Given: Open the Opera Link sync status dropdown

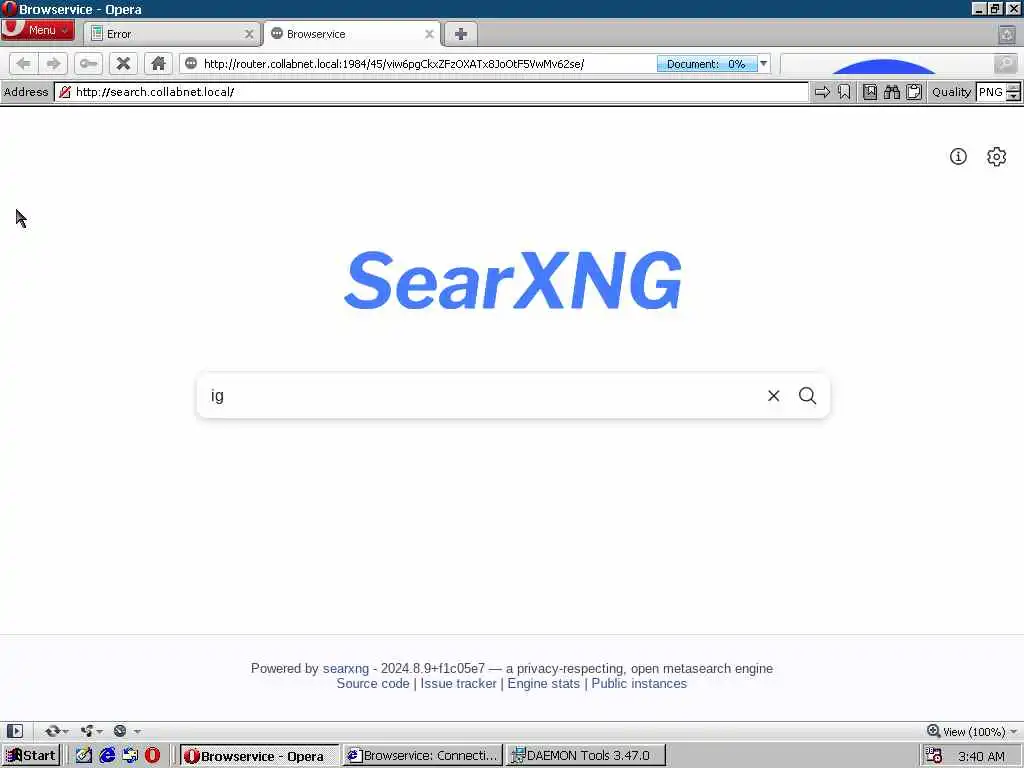Looking at the screenshot, I should pos(56,731).
